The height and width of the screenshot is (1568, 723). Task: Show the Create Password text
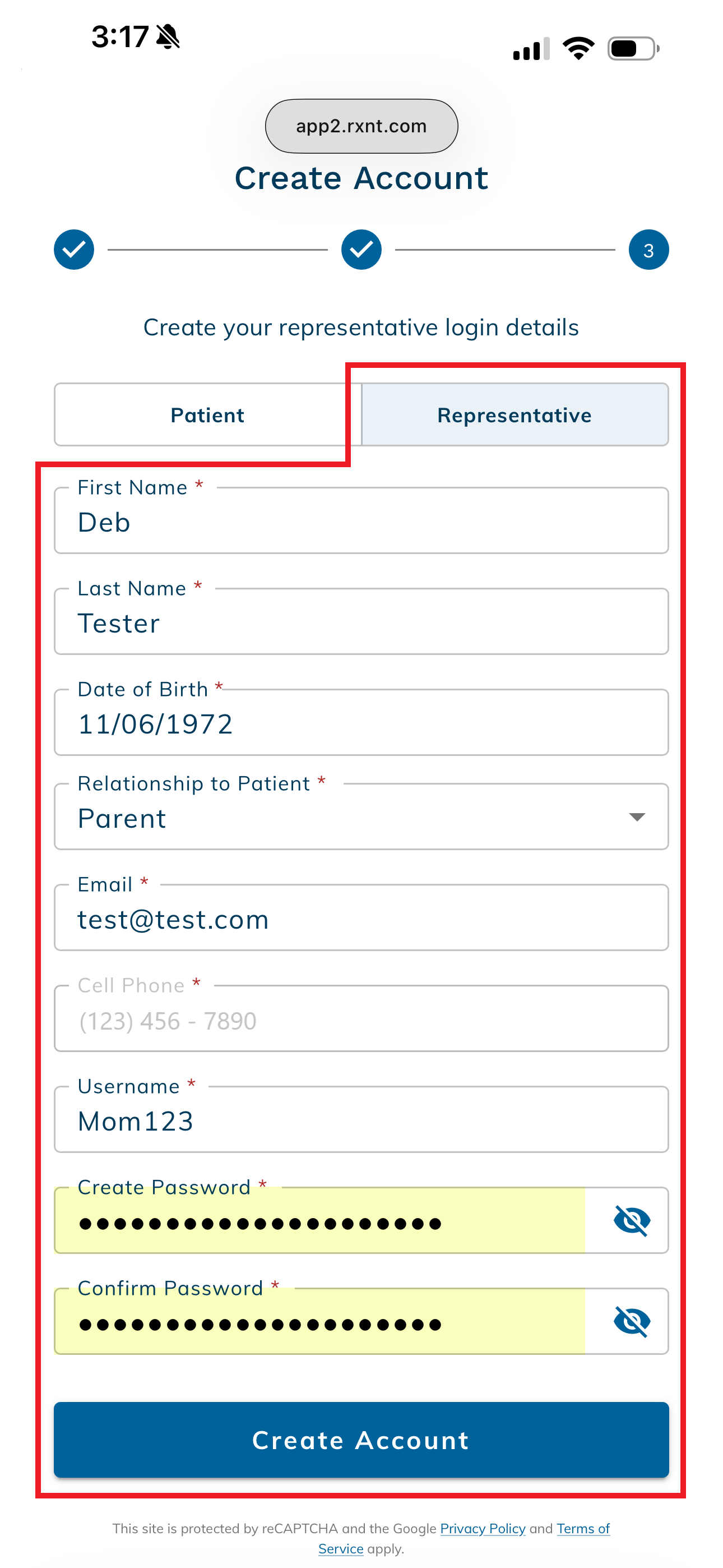(632, 1220)
